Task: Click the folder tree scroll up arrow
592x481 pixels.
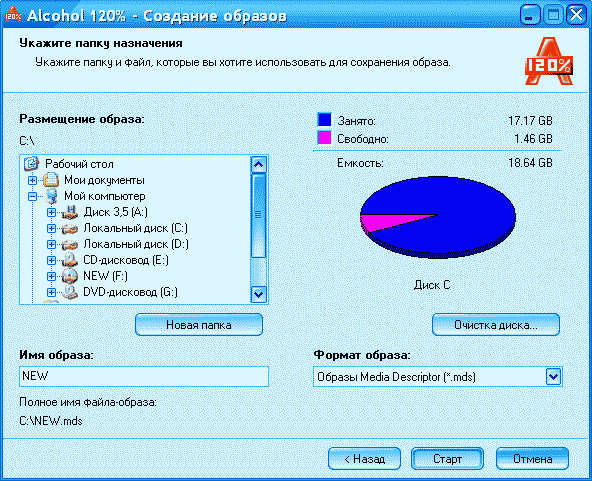Action: pos(259,164)
